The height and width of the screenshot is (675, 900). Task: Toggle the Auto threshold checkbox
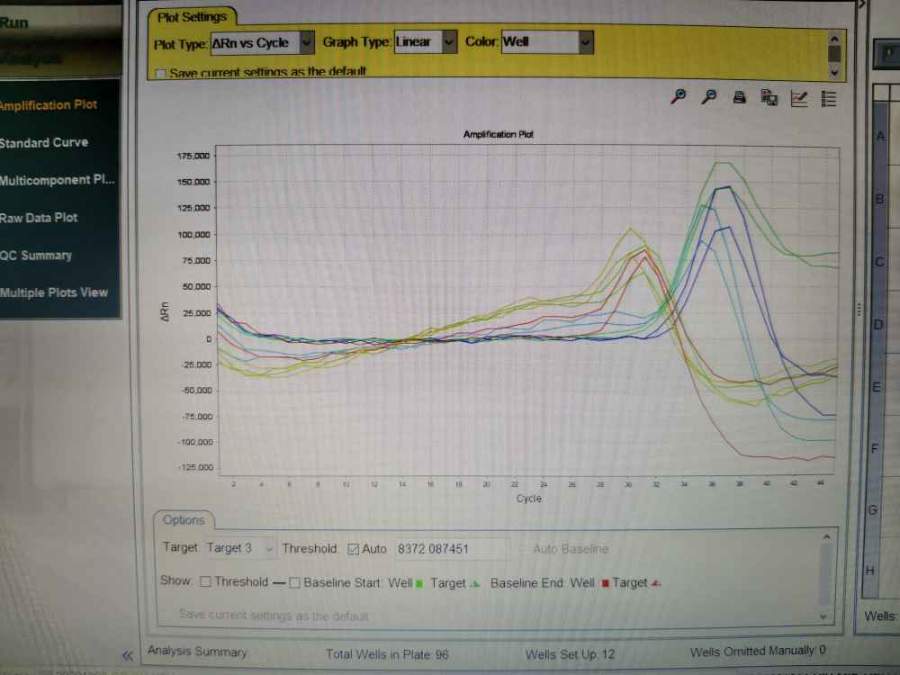pos(352,549)
